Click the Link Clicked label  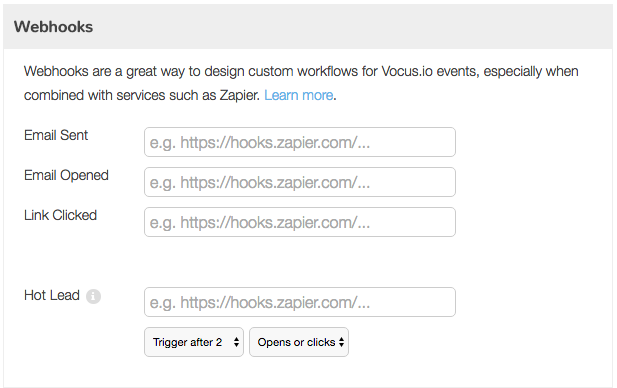[60, 215]
